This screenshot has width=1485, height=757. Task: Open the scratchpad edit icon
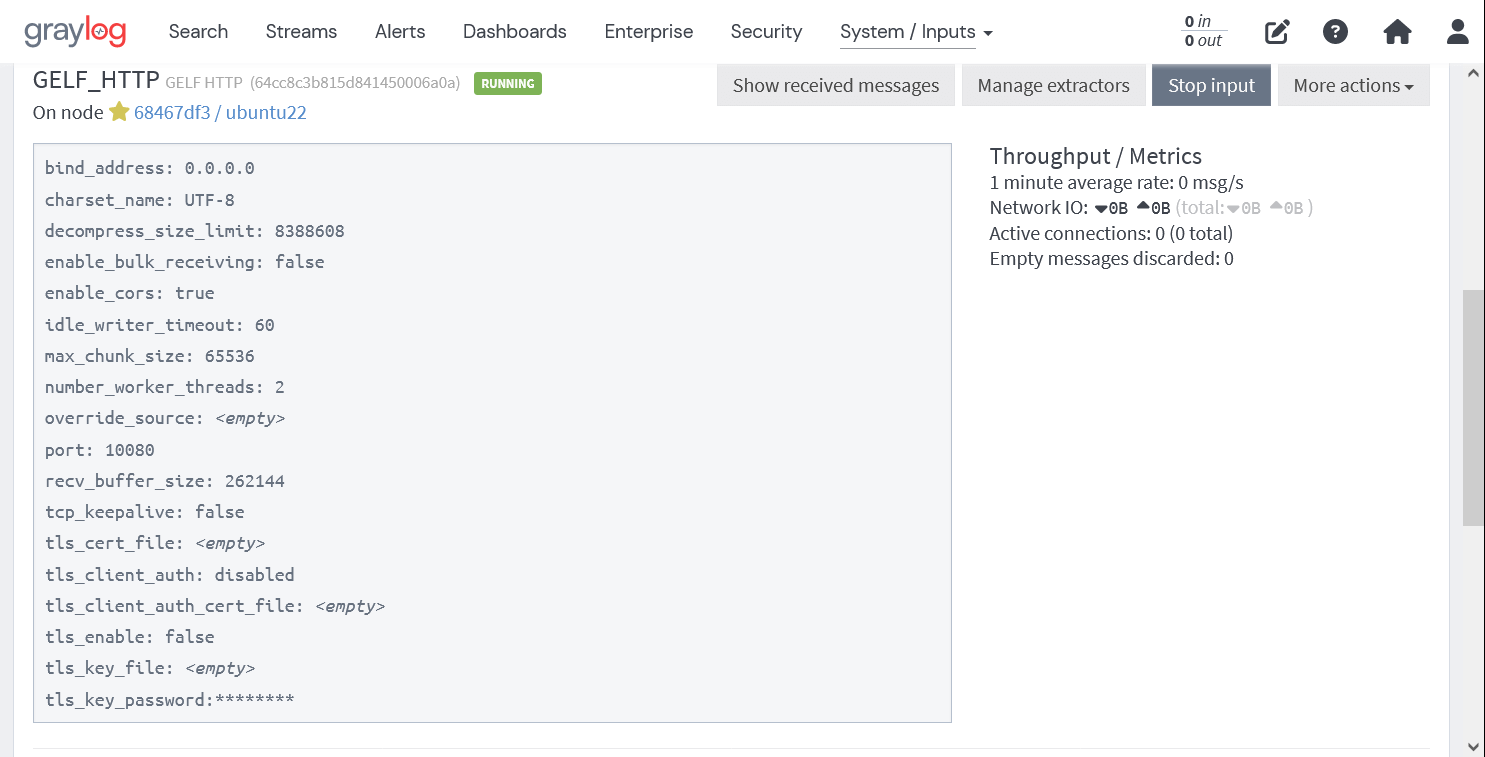(1277, 32)
